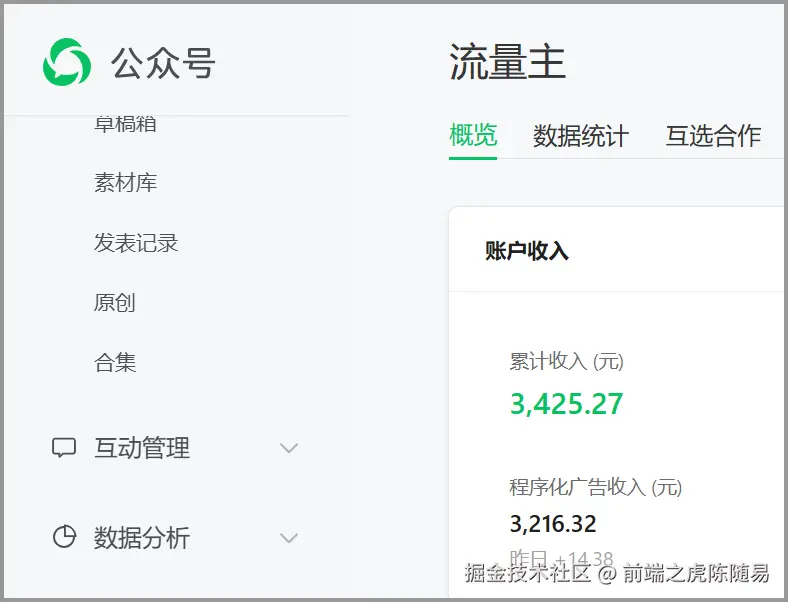Viewport: 788px width, 602px height.
Task: Switch to the 数据统计 tab
Action: (x=580, y=136)
